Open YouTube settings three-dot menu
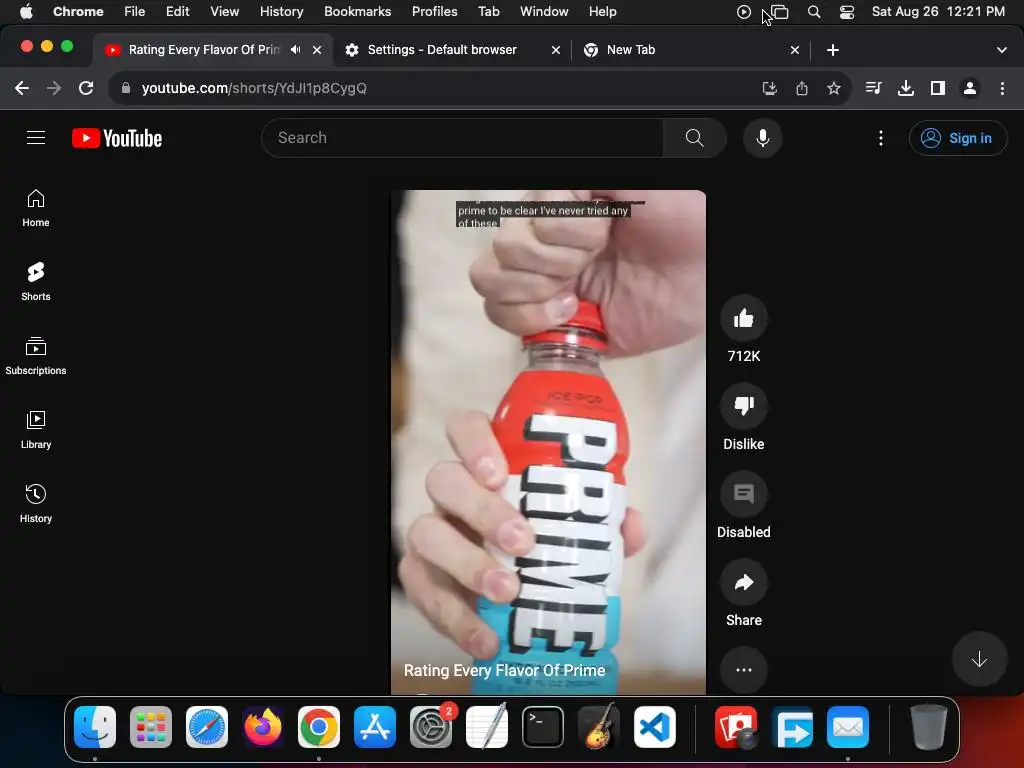This screenshot has height=768, width=1024. click(x=880, y=138)
